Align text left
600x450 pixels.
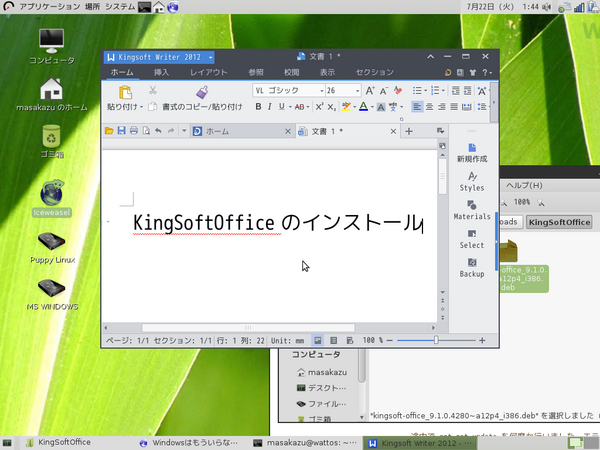(417, 107)
